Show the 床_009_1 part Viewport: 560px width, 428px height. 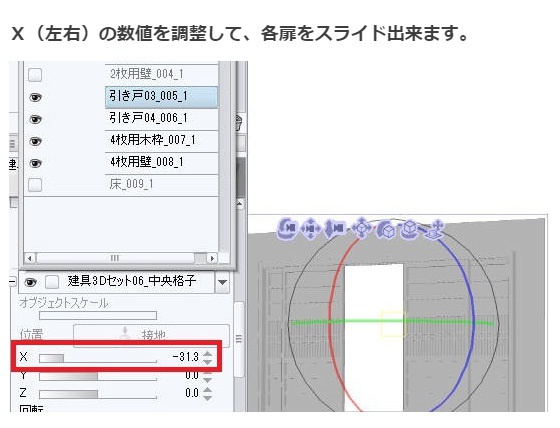[35, 185]
